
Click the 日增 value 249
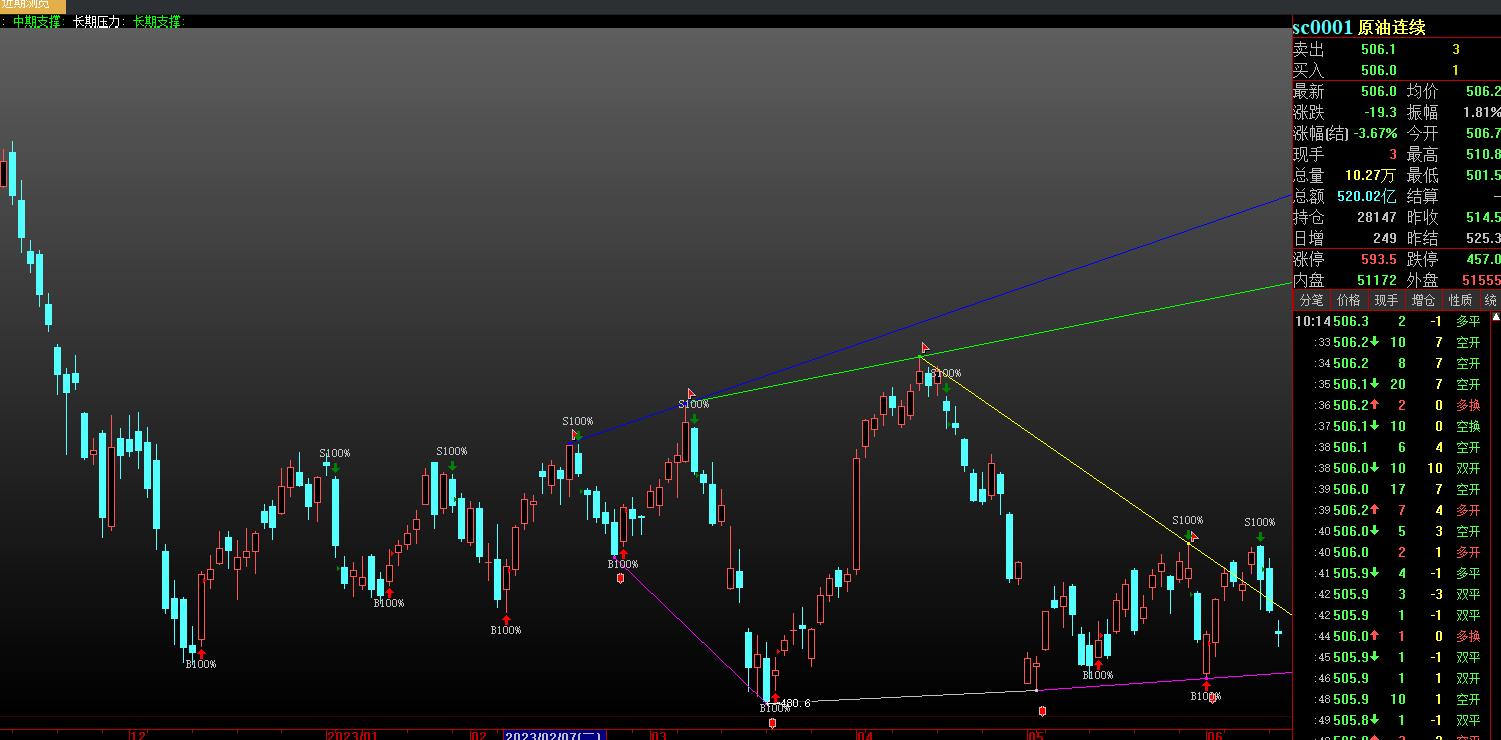1384,238
